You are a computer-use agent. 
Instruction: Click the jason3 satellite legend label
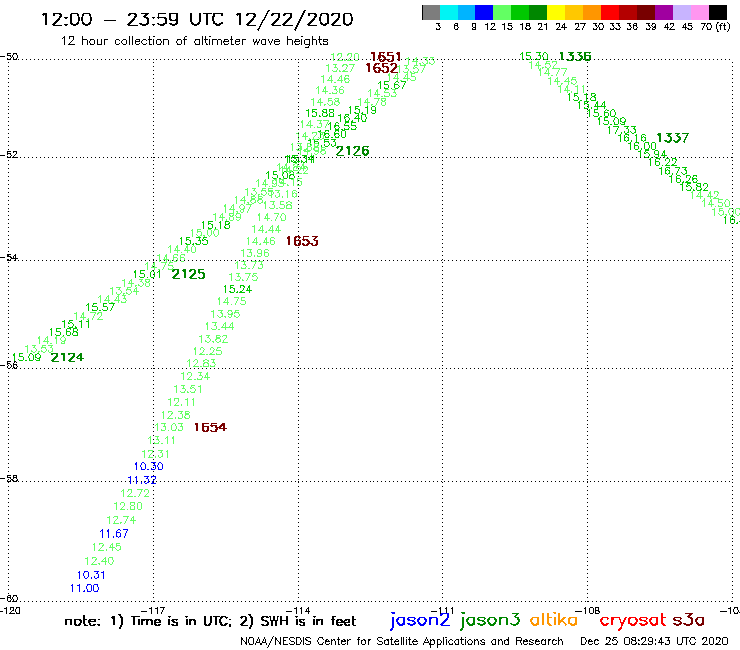(490, 621)
